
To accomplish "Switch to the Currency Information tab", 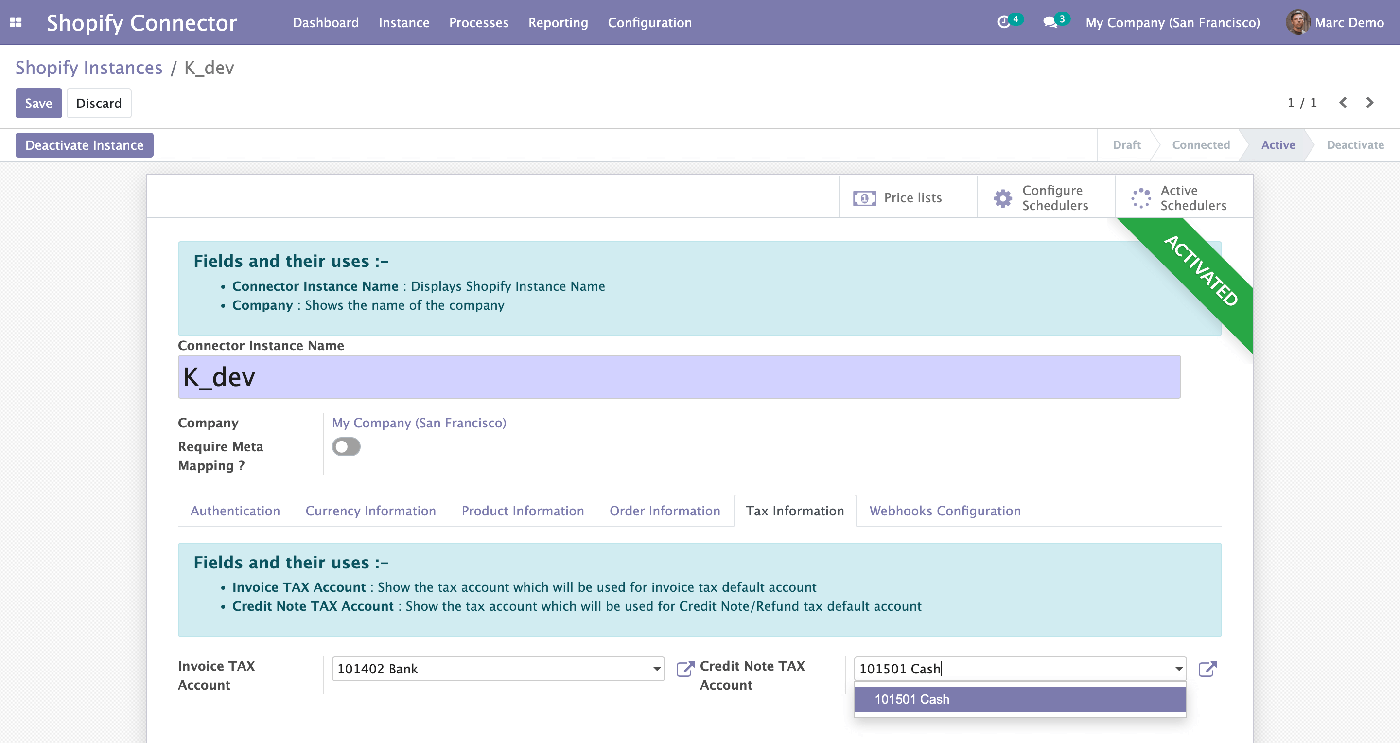I will (x=371, y=510).
